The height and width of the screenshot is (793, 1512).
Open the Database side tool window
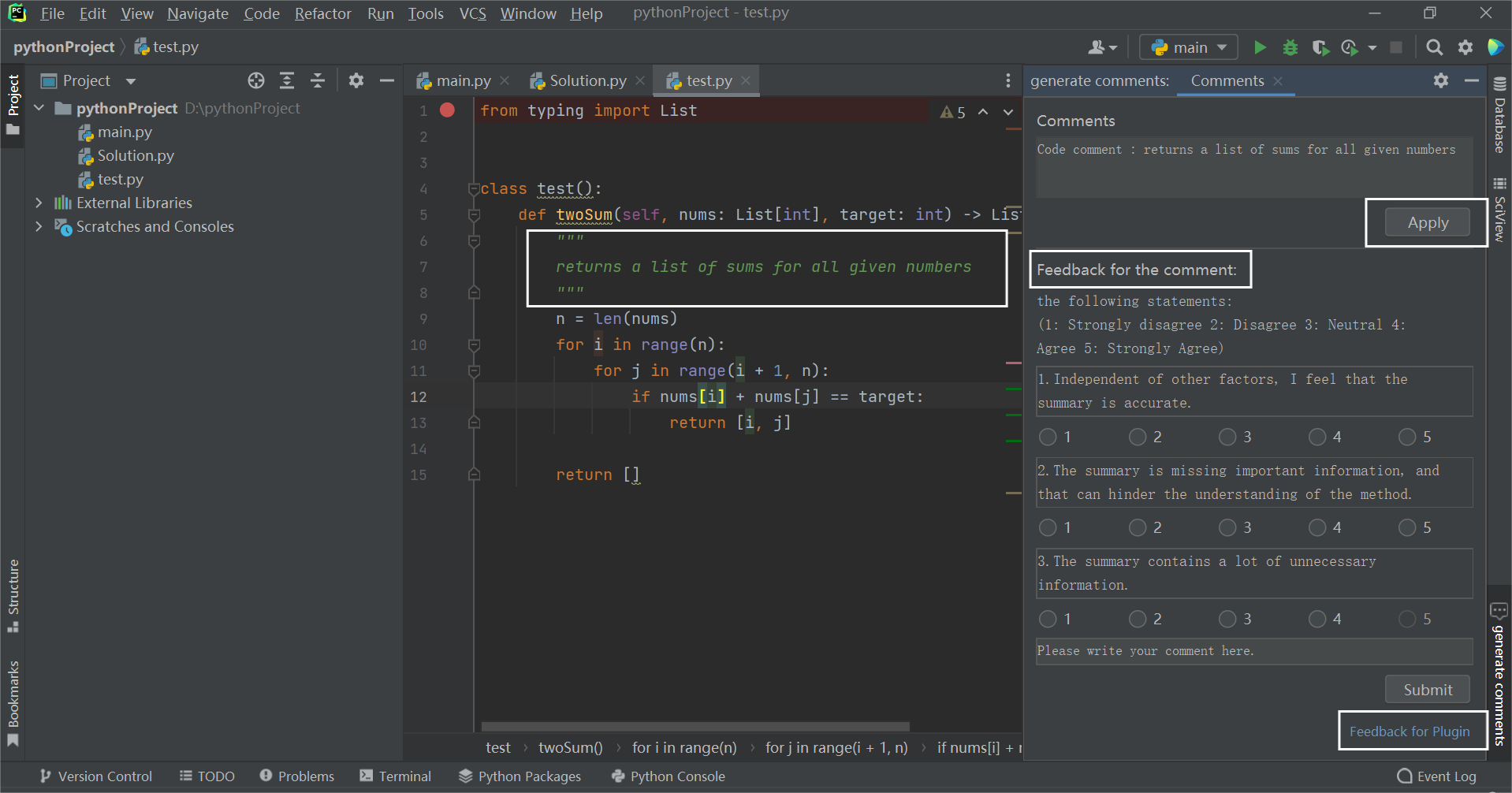[x=1499, y=114]
